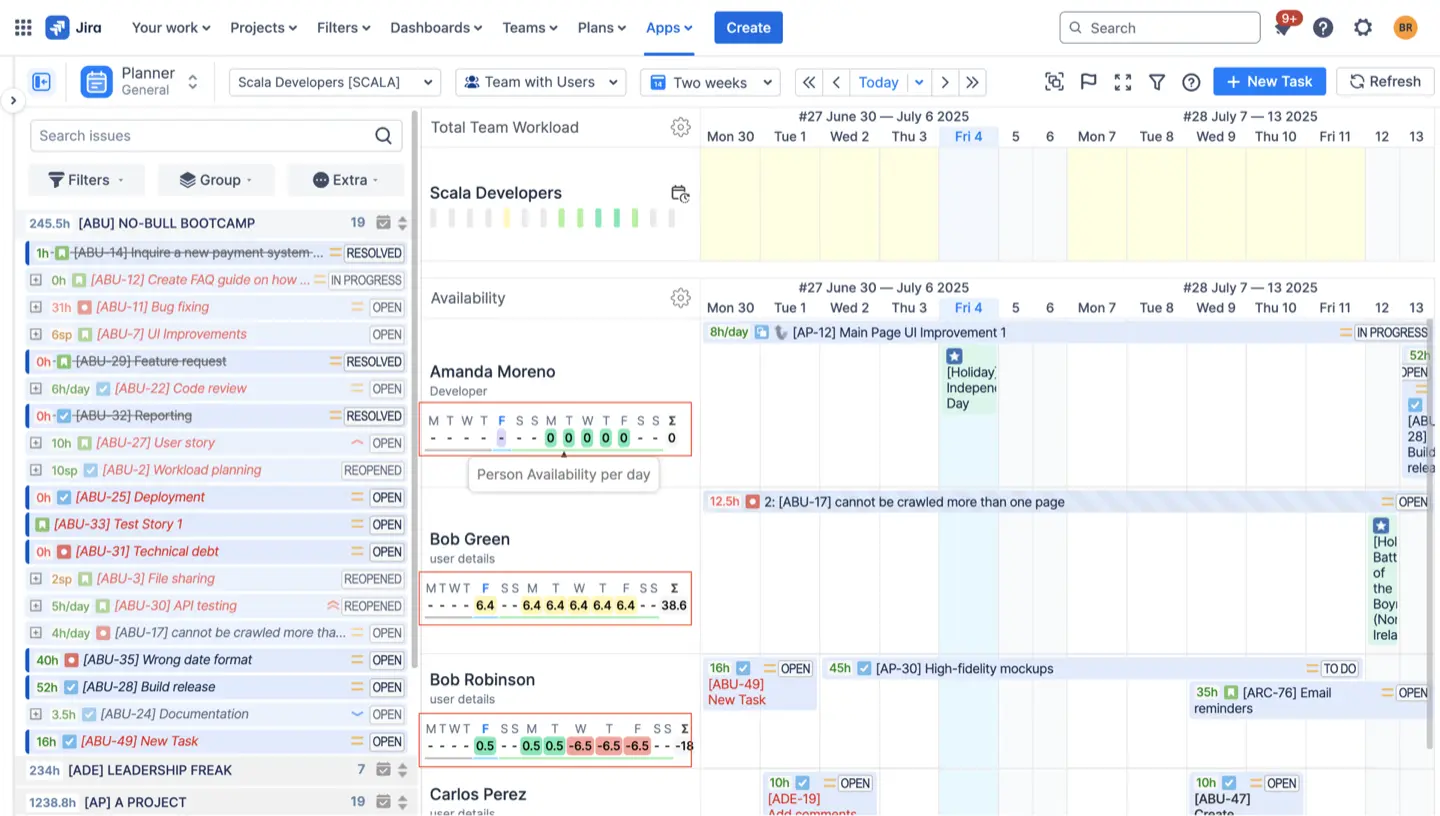Click the New Task button

tap(1269, 81)
